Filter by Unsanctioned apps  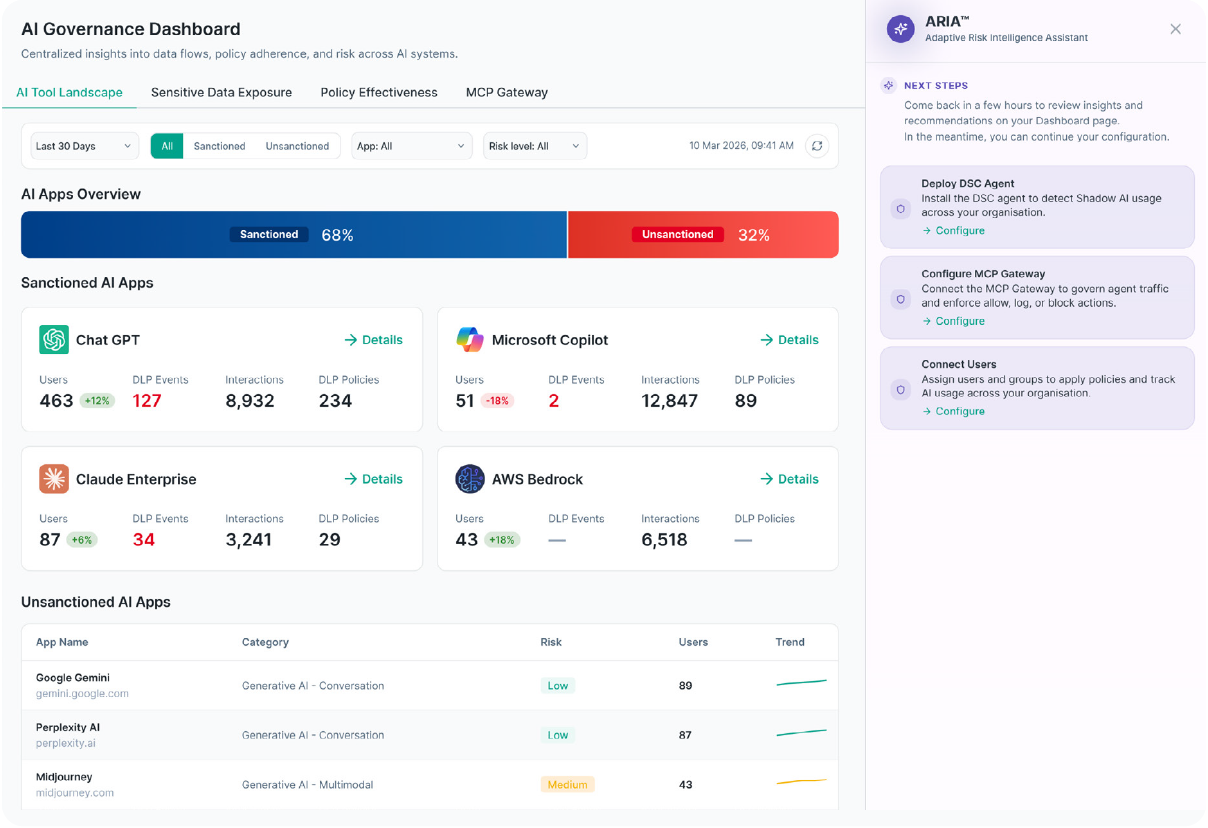tap(297, 146)
